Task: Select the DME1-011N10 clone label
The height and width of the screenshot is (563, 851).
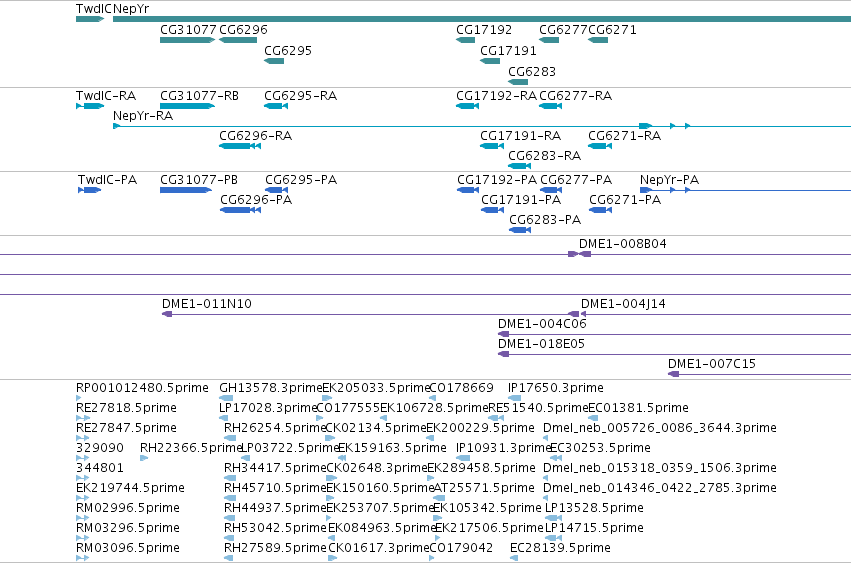Action: tap(207, 304)
